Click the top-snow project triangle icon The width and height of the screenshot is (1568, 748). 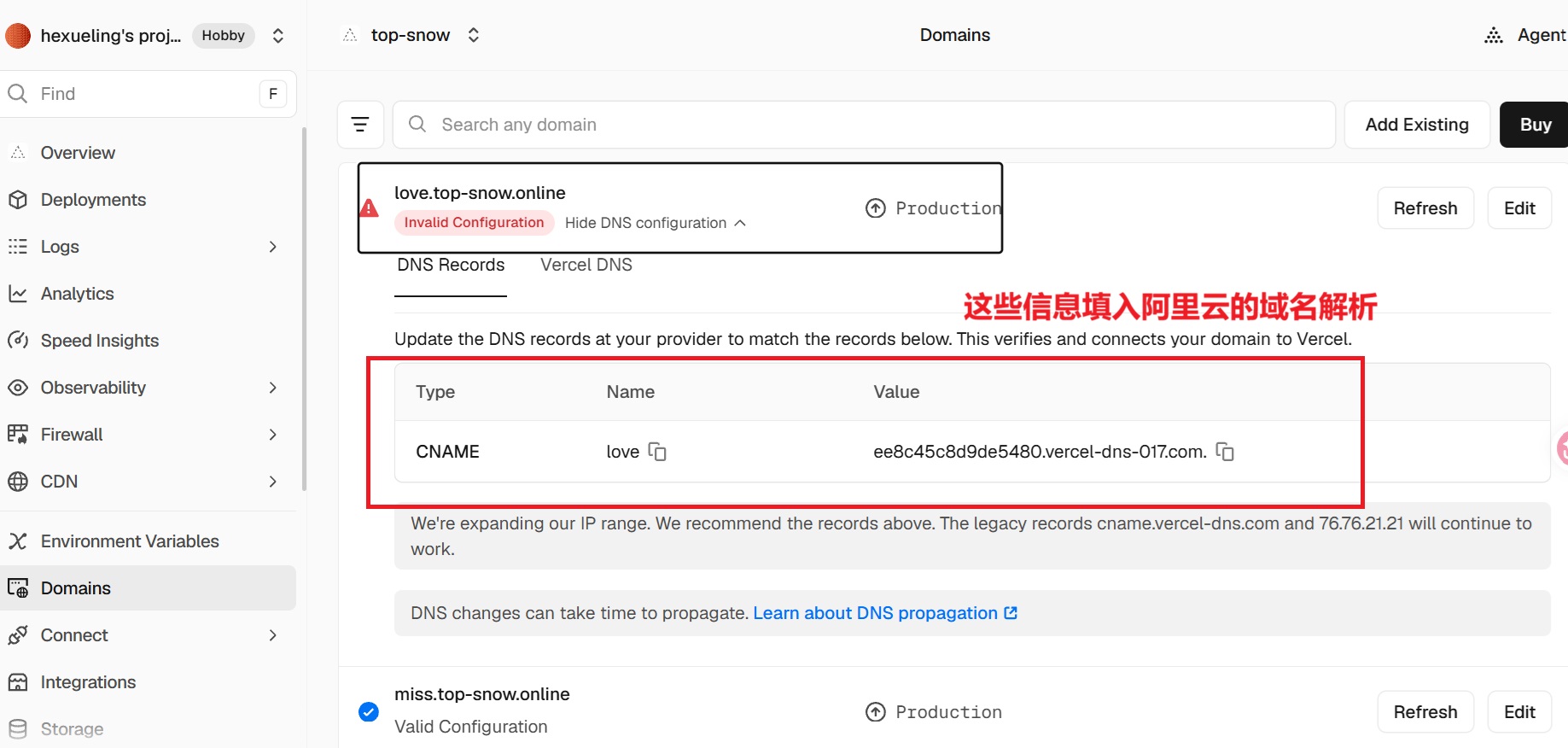pos(350,35)
